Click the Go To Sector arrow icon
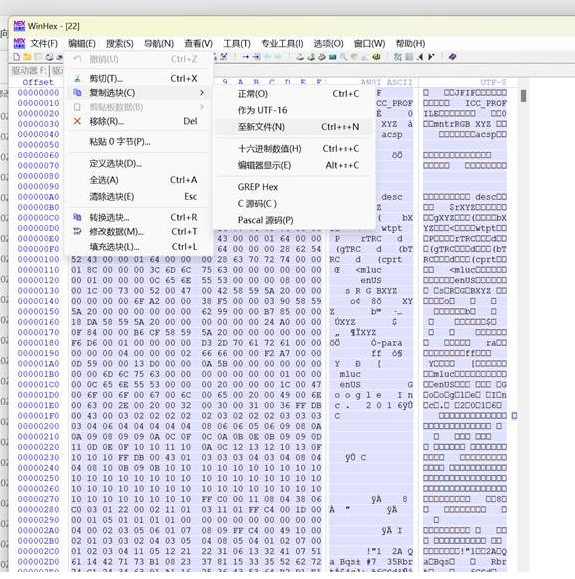This screenshot has width=575, height=579. pyautogui.click(x=256, y=56)
